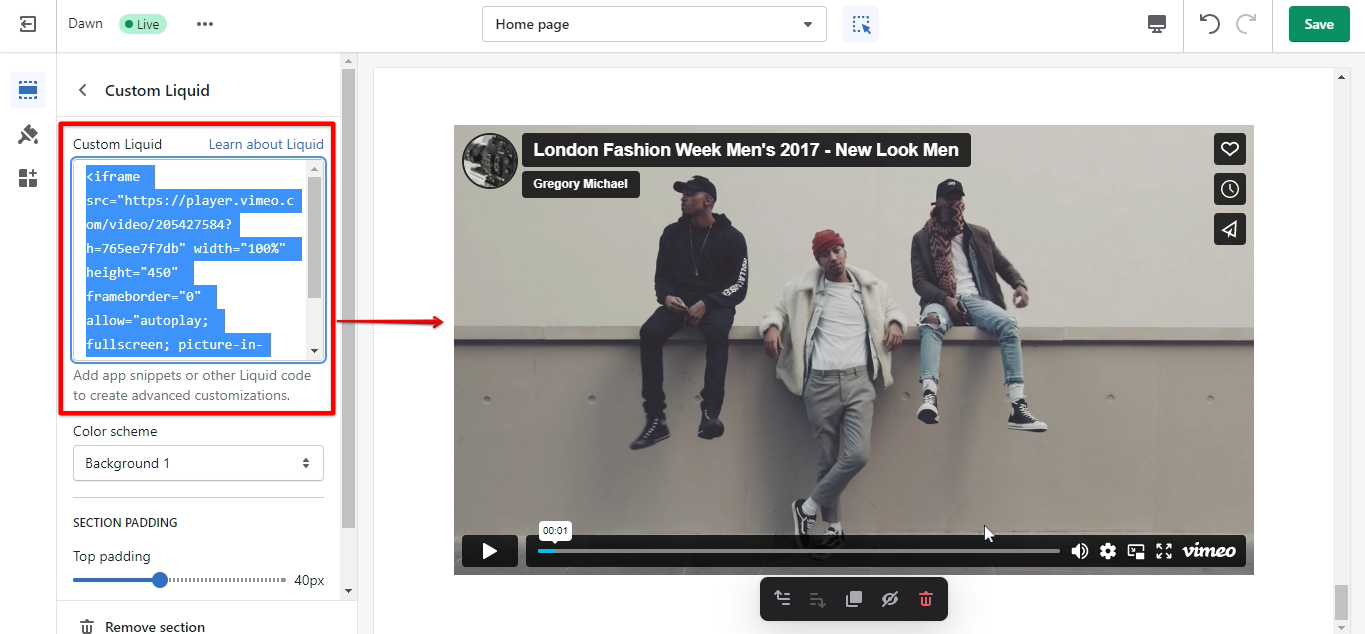Screen dimensions: 1365x634
Task: Hide the section using eye icon
Action: point(889,599)
